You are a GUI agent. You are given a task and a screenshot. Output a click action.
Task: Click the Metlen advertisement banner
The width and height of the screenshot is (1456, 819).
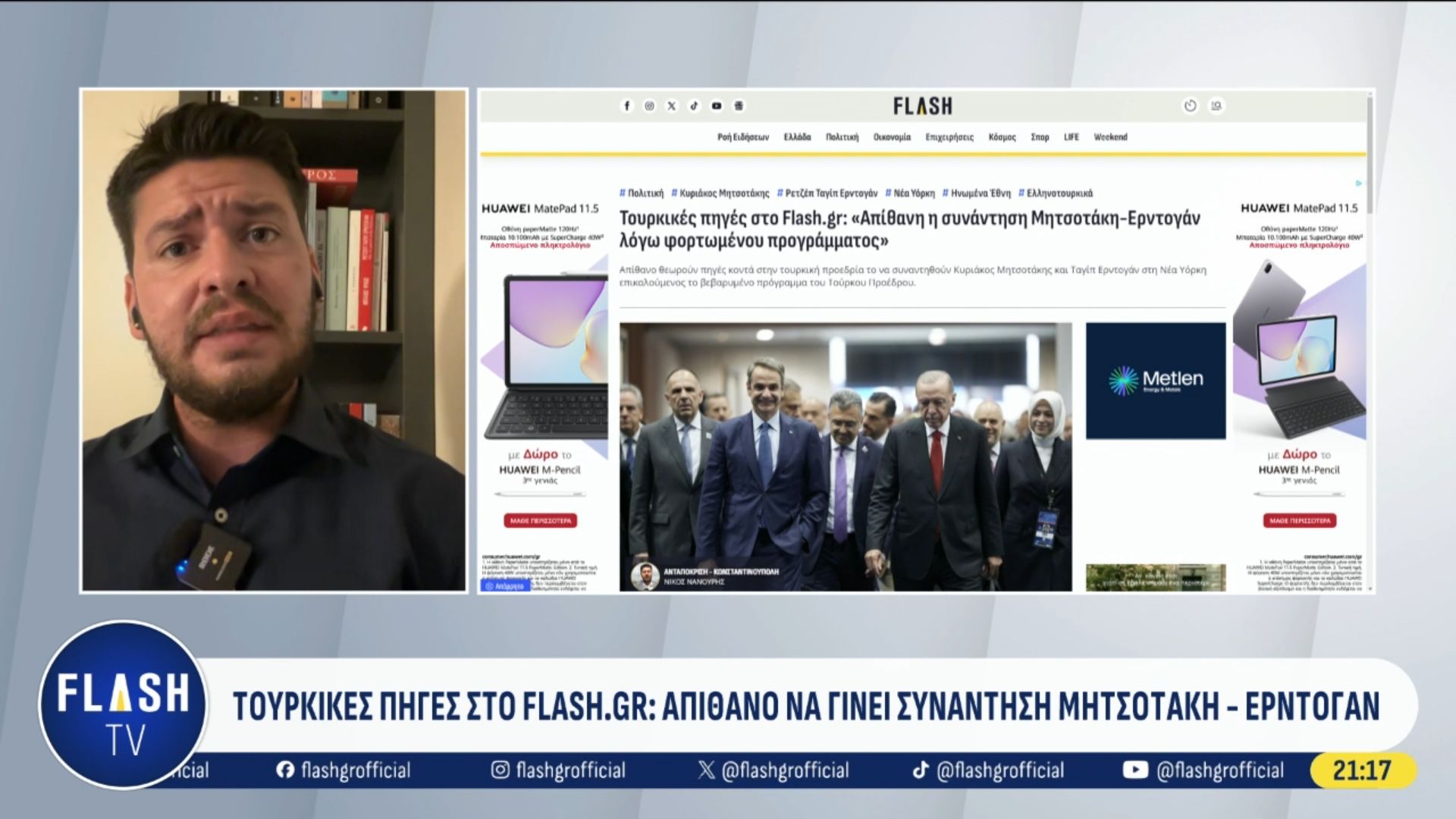(x=1156, y=381)
